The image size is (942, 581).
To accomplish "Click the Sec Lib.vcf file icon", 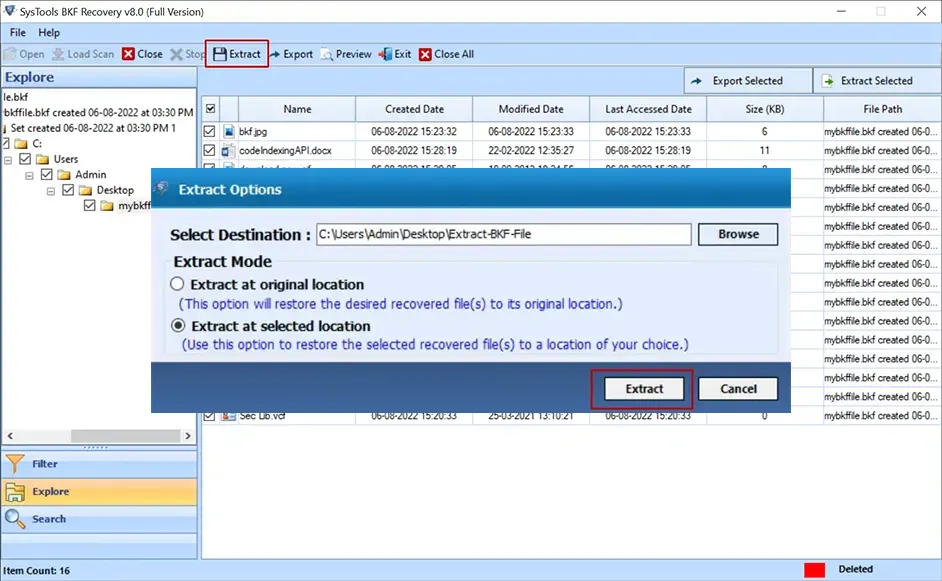I will 228,416.
